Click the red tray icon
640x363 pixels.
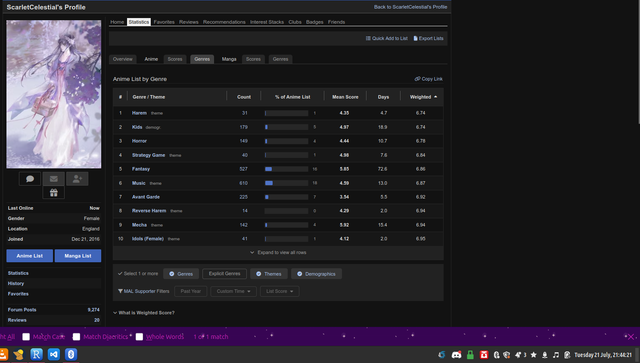pos(484,355)
